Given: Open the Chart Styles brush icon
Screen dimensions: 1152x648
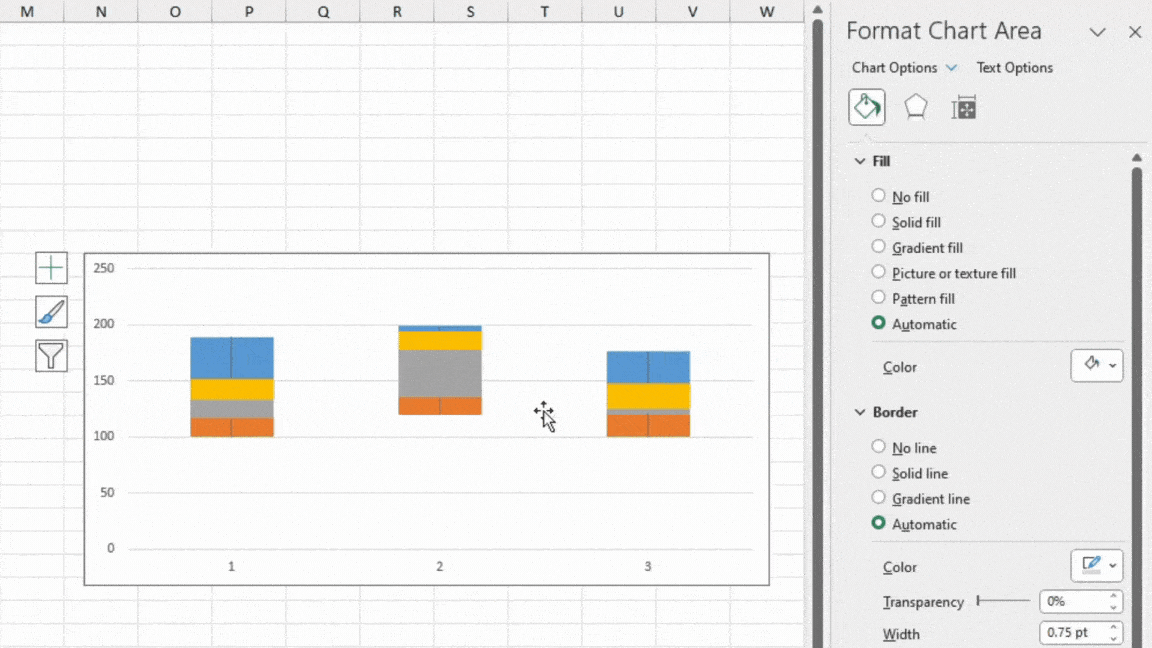Looking at the screenshot, I should click(51, 311).
